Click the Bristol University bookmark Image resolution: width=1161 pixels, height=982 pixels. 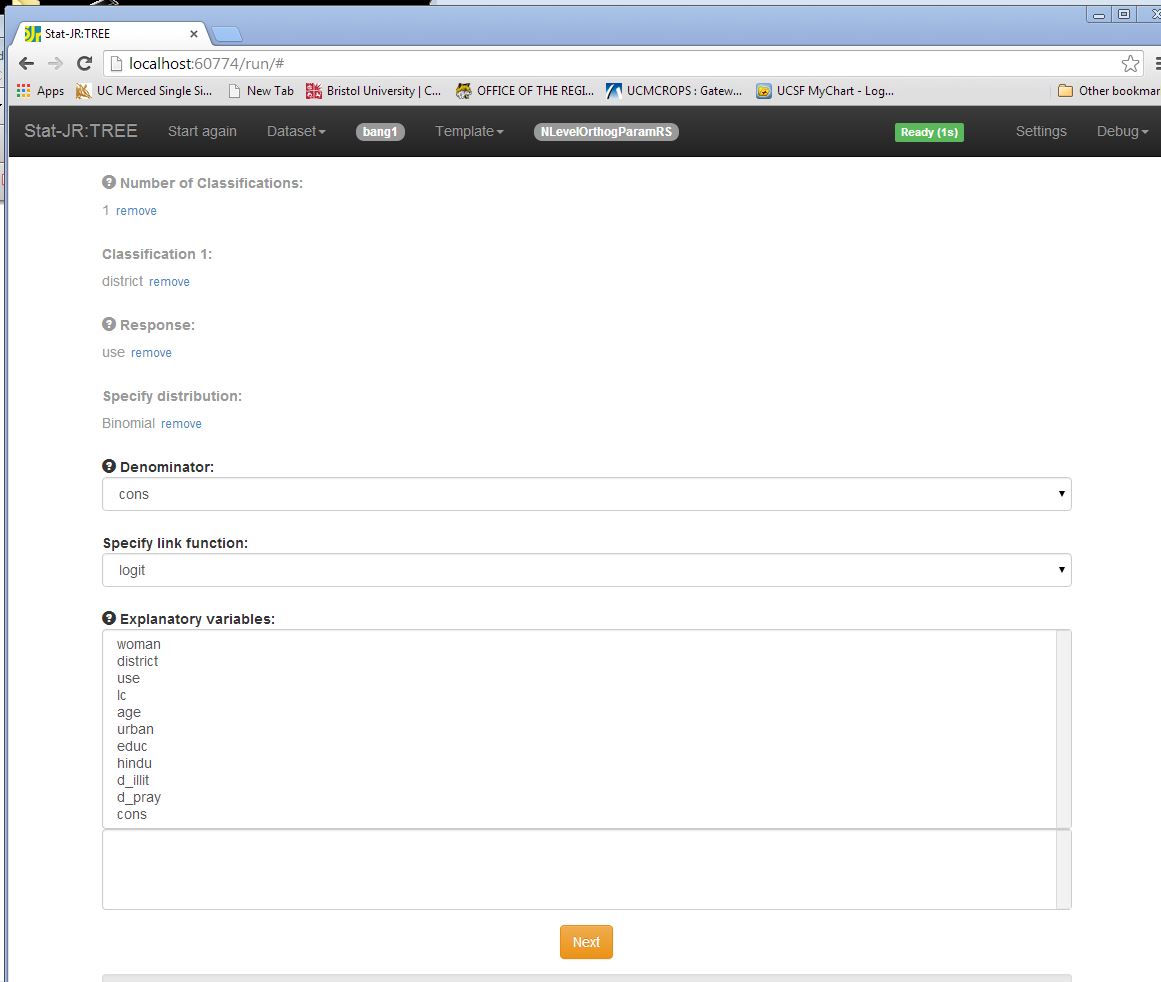374,91
